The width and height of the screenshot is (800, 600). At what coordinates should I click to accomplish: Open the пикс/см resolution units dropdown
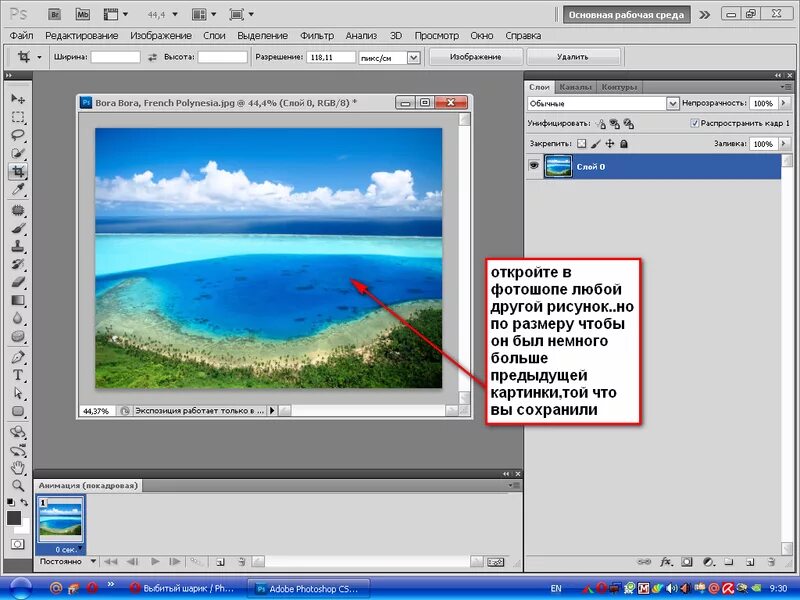pos(389,58)
